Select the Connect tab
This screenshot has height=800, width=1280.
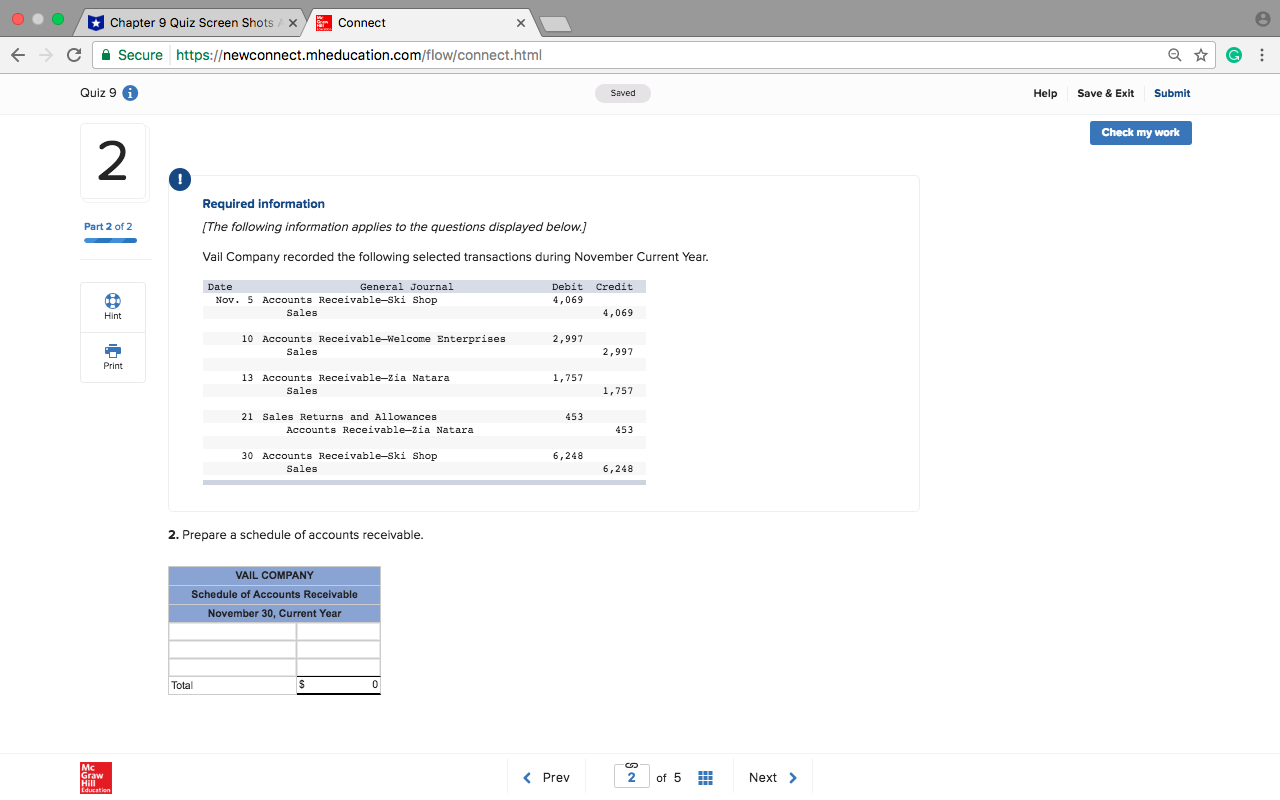point(418,22)
